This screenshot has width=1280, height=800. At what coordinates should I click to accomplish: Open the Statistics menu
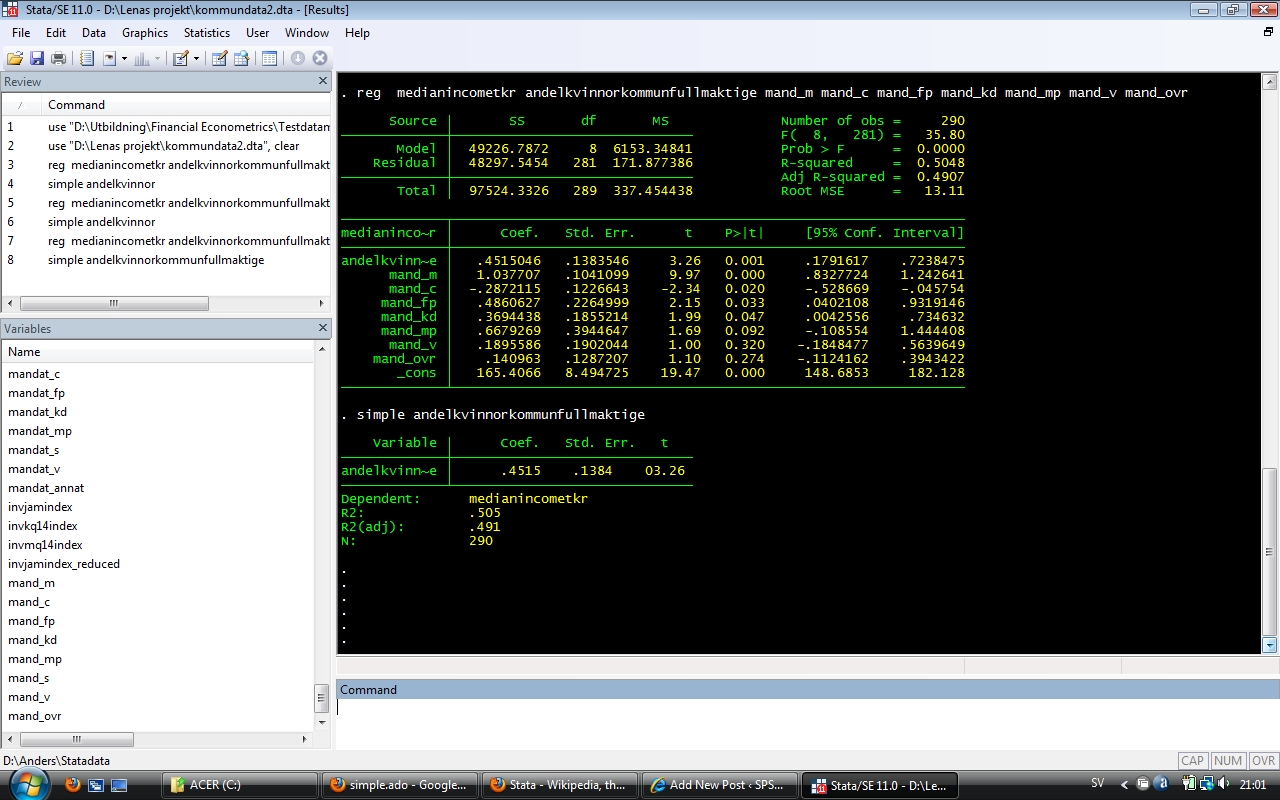pos(207,33)
